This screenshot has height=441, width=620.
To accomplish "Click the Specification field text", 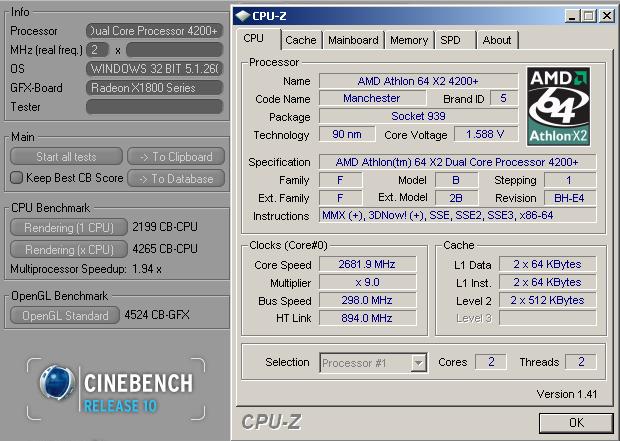I will pos(457,162).
